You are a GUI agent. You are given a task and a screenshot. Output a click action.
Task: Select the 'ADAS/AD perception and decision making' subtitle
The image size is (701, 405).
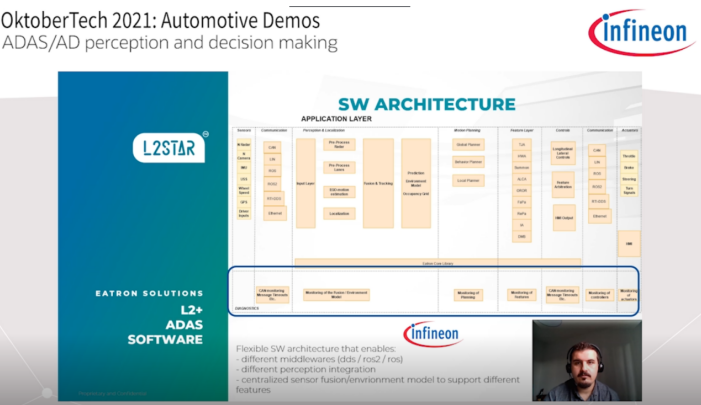click(170, 43)
